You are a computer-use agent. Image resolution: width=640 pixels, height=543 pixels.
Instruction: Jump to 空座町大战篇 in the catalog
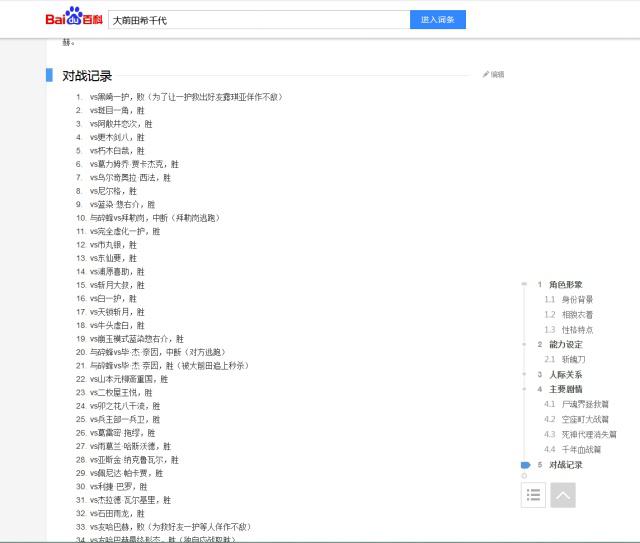pyautogui.click(x=584, y=420)
